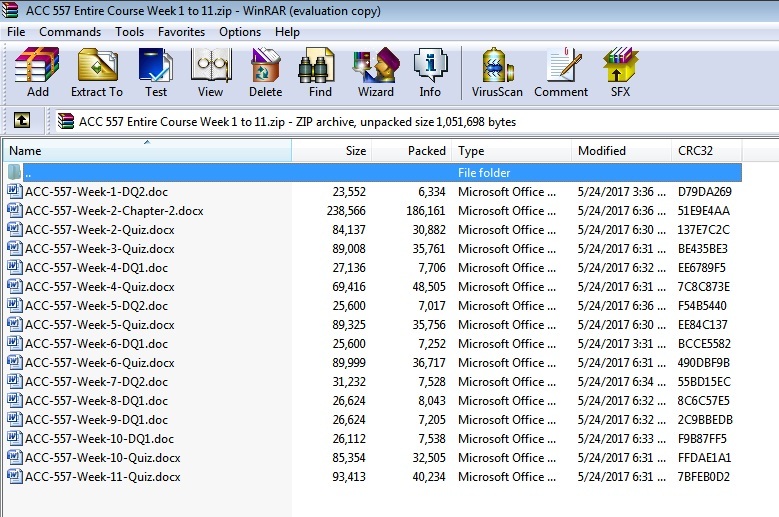This screenshot has width=779, height=517.
Task: Sort by the CRC32 column header
Action: click(x=706, y=150)
